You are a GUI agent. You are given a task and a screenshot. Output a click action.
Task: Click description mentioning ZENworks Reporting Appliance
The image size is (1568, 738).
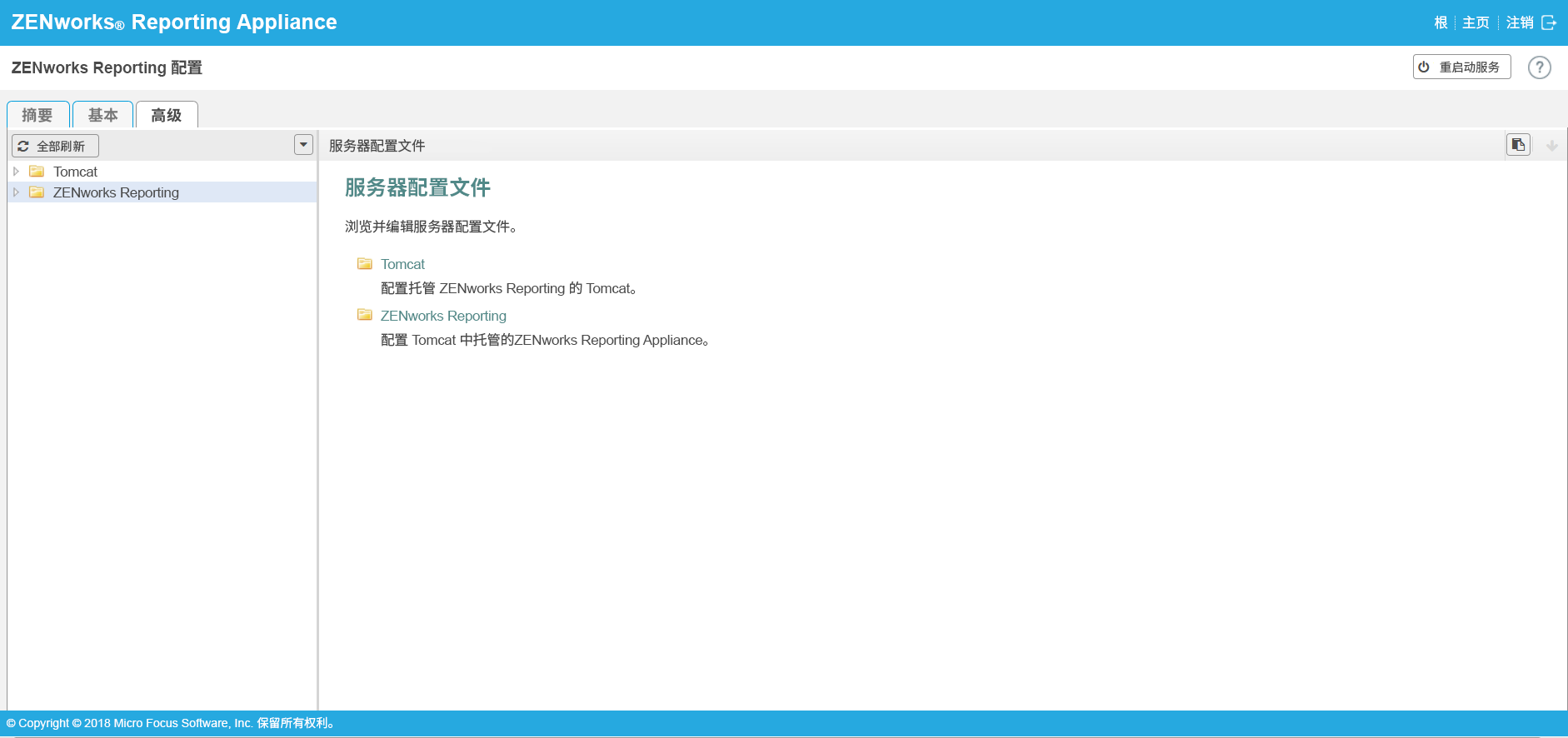pos(545,340)
